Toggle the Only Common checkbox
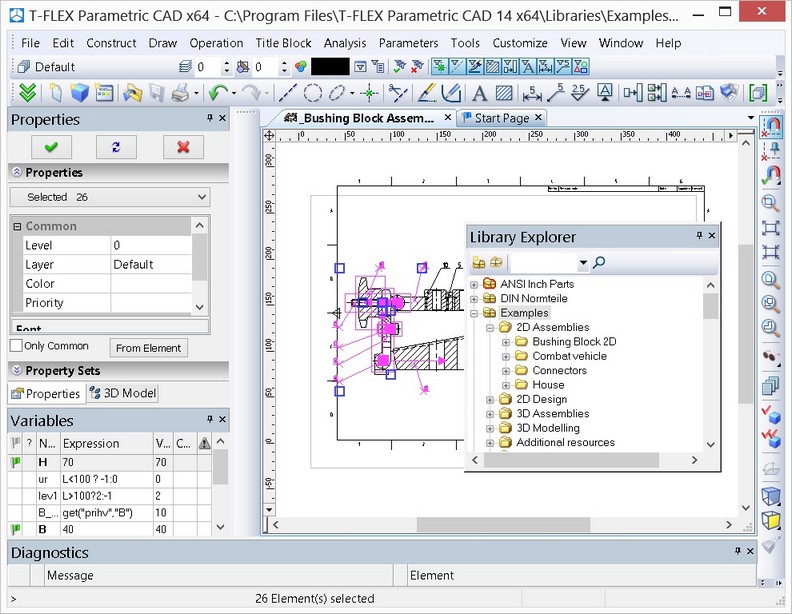 (x=16, y=346)
